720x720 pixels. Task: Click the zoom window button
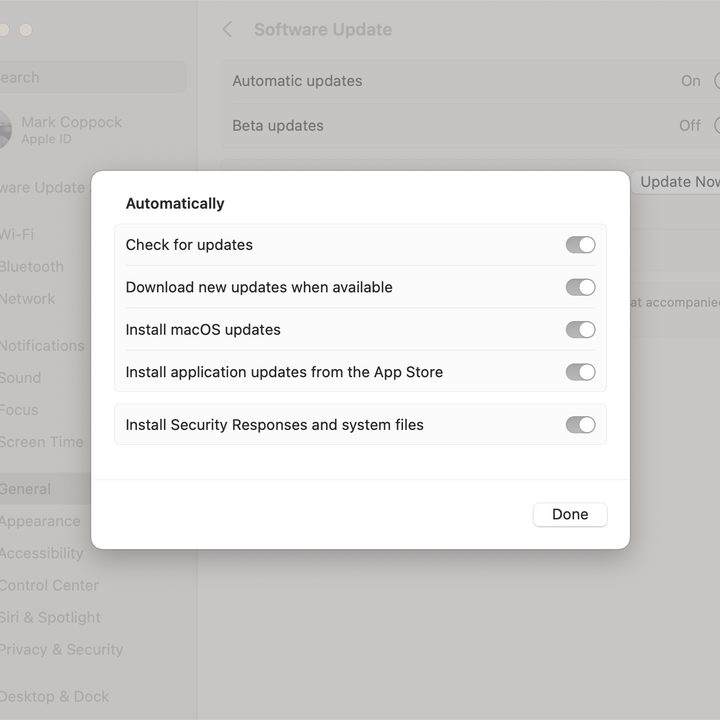point(26,30)
